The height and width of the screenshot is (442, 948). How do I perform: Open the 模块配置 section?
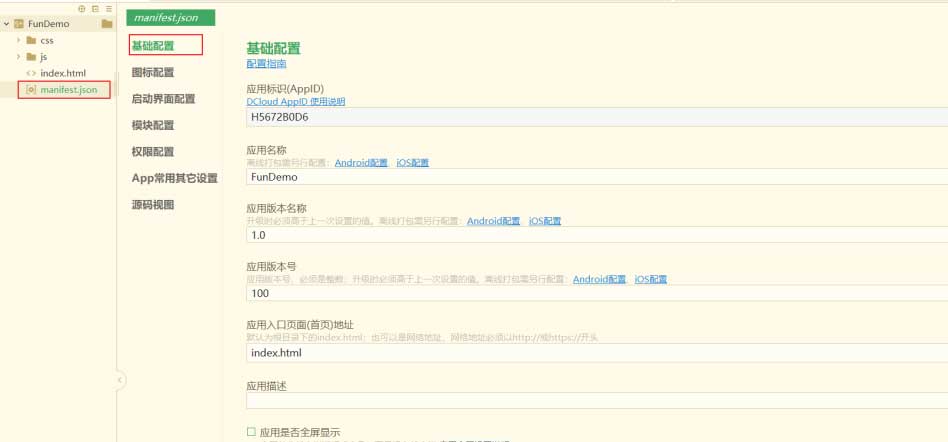(x=153, y=126)
